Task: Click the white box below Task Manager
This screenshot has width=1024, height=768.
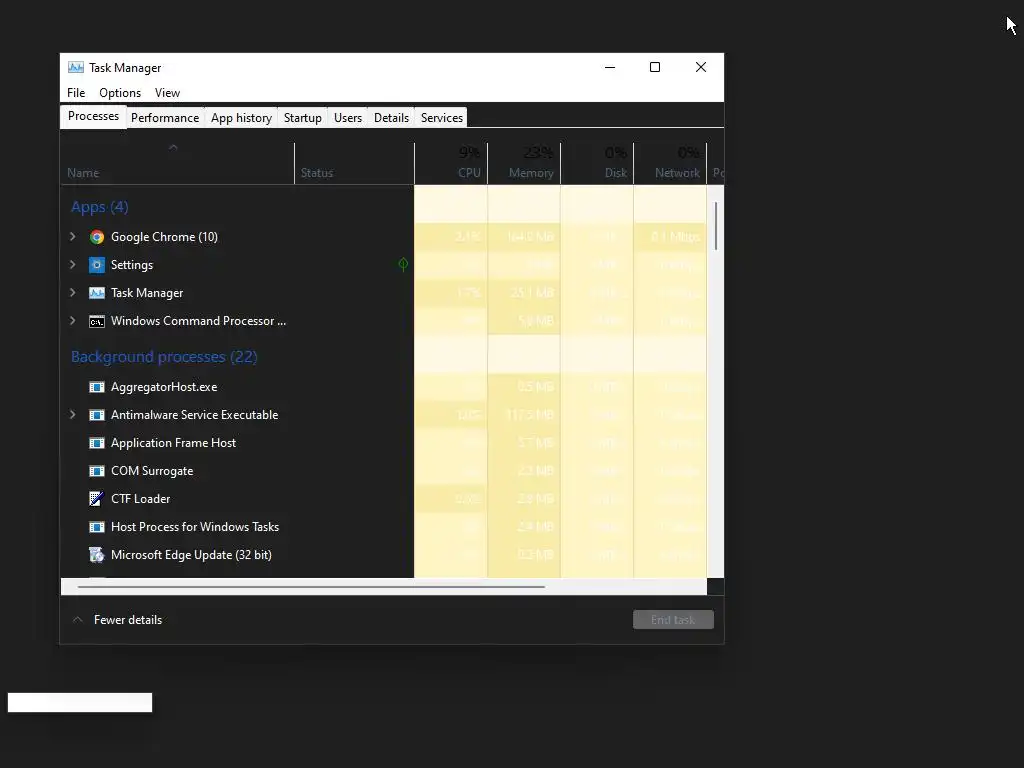Action: pyautogui.click(x=80, y=703)
